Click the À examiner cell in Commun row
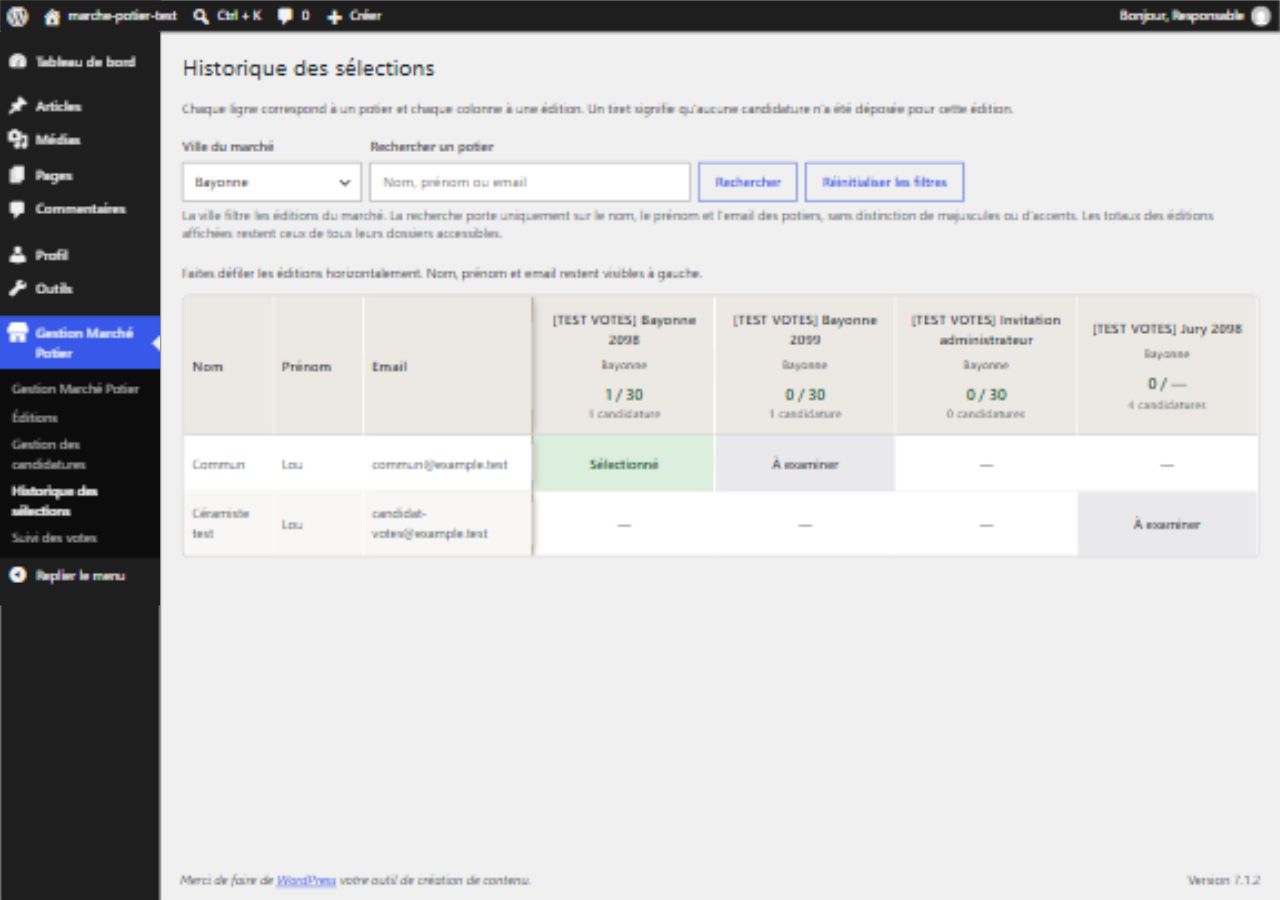 tap(805, 464)
